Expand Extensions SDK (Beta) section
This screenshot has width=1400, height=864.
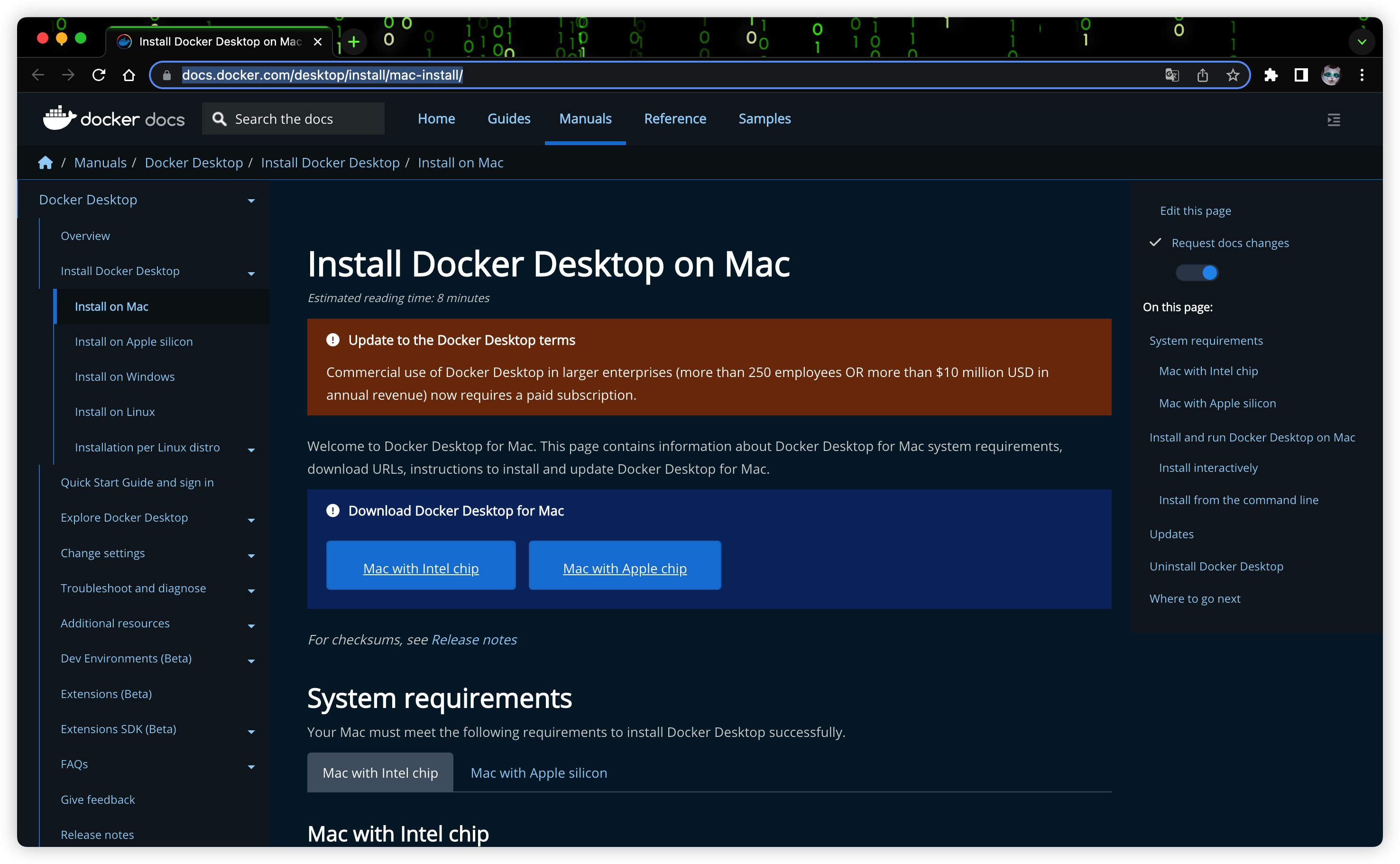(251, 731)
